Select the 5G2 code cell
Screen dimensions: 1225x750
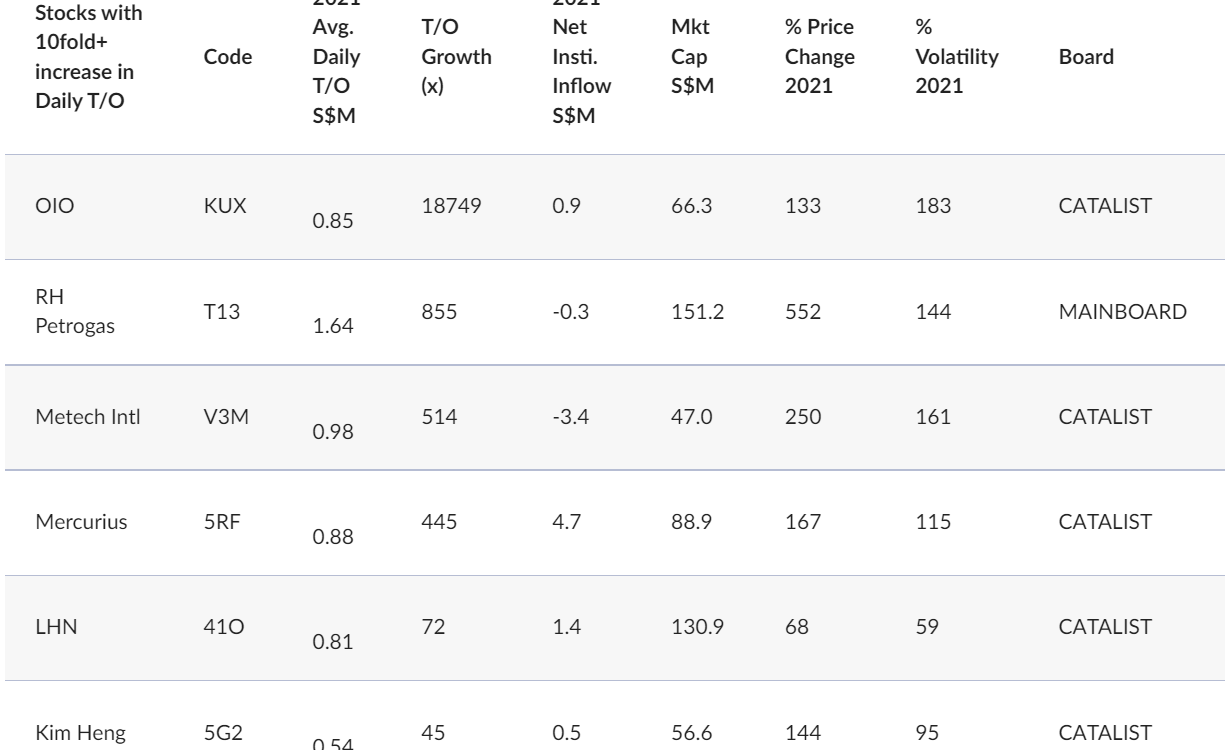tap(217, 732)
